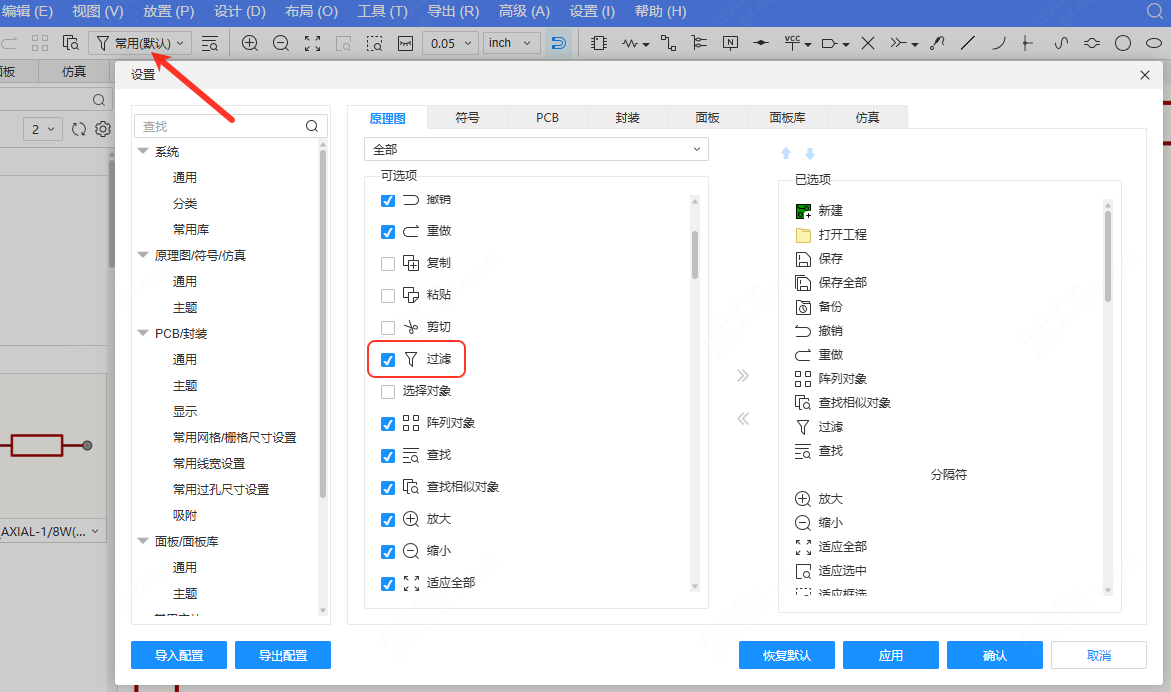Place a VCC power symbol from the toolbar
The height and width of the screenshot is (692, 1171).
[793, 42]
